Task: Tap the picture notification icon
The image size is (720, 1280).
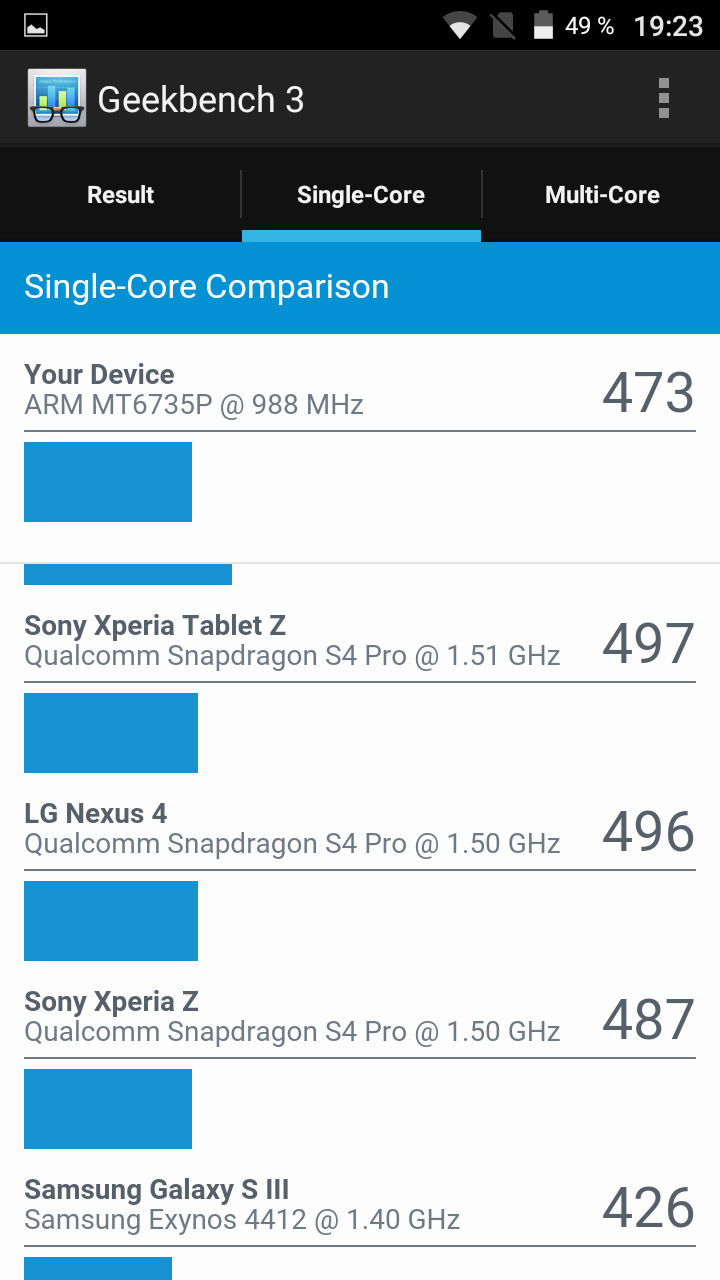Action: tap(37, 26)
